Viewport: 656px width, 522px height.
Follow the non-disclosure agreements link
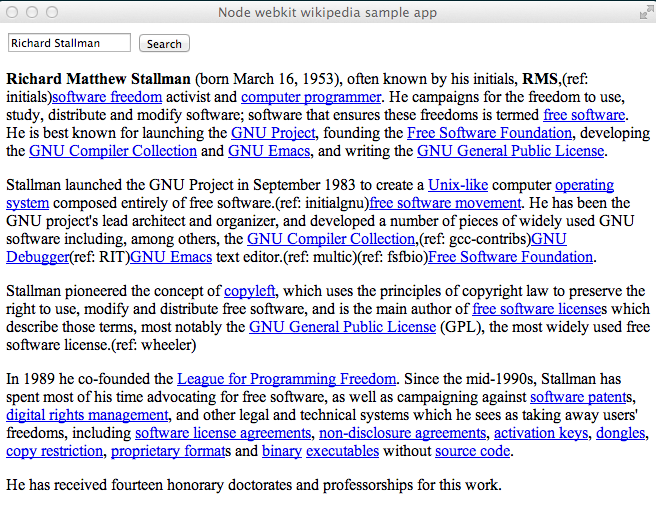click(402, 433)
